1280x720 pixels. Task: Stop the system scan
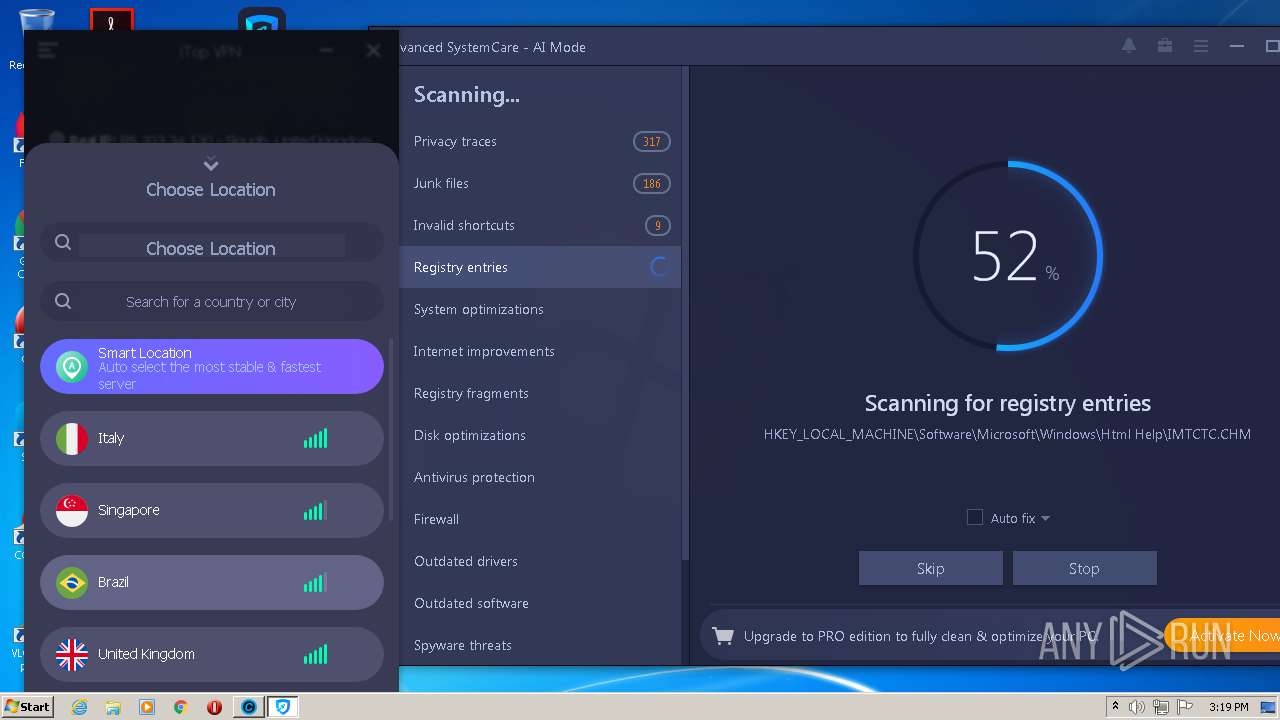pos(1084,568)
